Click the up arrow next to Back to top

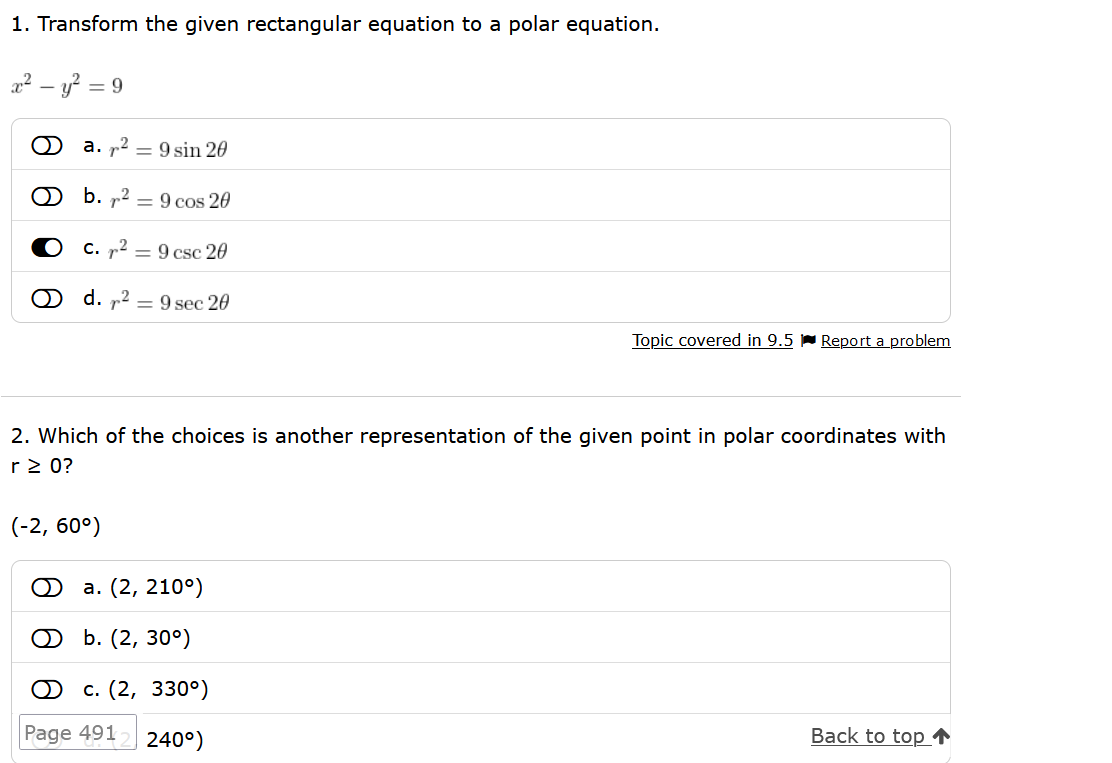point(940,736)
